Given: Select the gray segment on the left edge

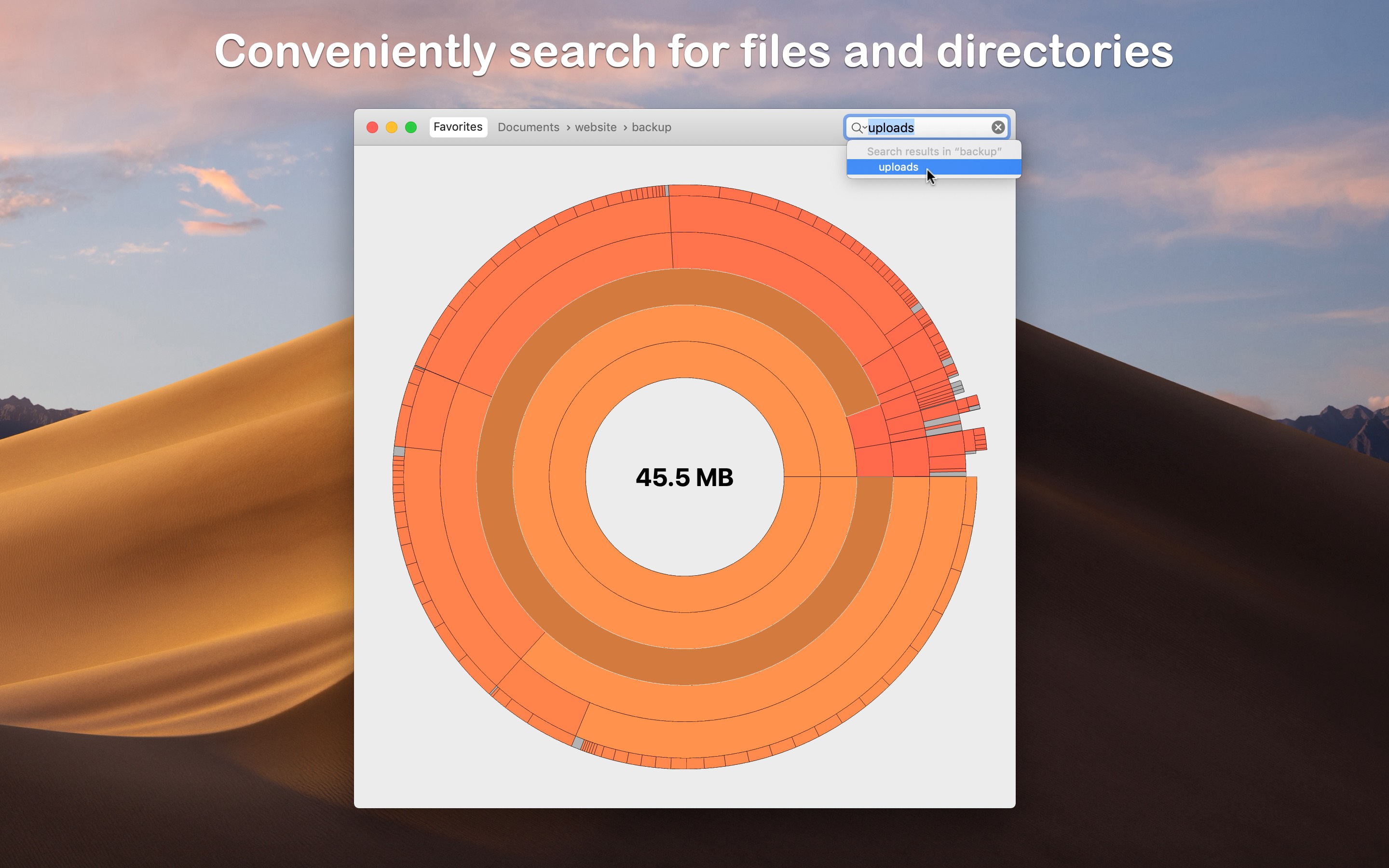Looking at the screenshot, I should (399, 451).
